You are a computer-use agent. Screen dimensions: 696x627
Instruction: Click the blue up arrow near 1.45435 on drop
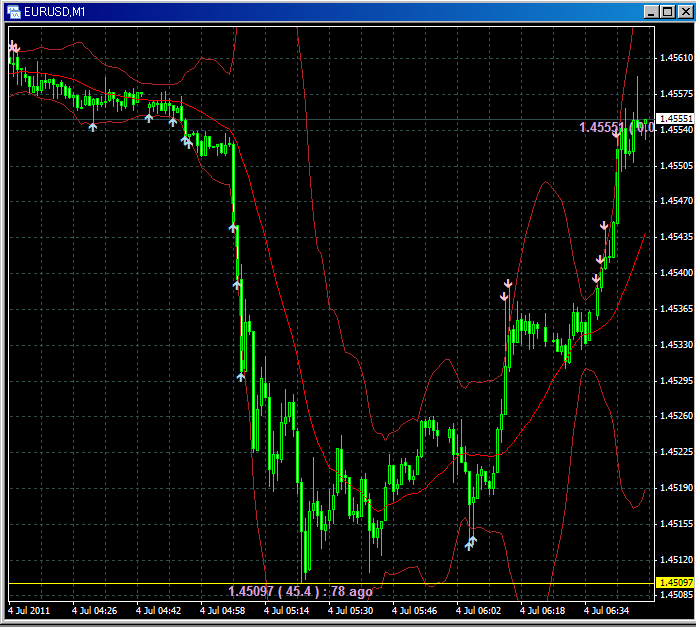pyautogui.click(x=233, y=228)
